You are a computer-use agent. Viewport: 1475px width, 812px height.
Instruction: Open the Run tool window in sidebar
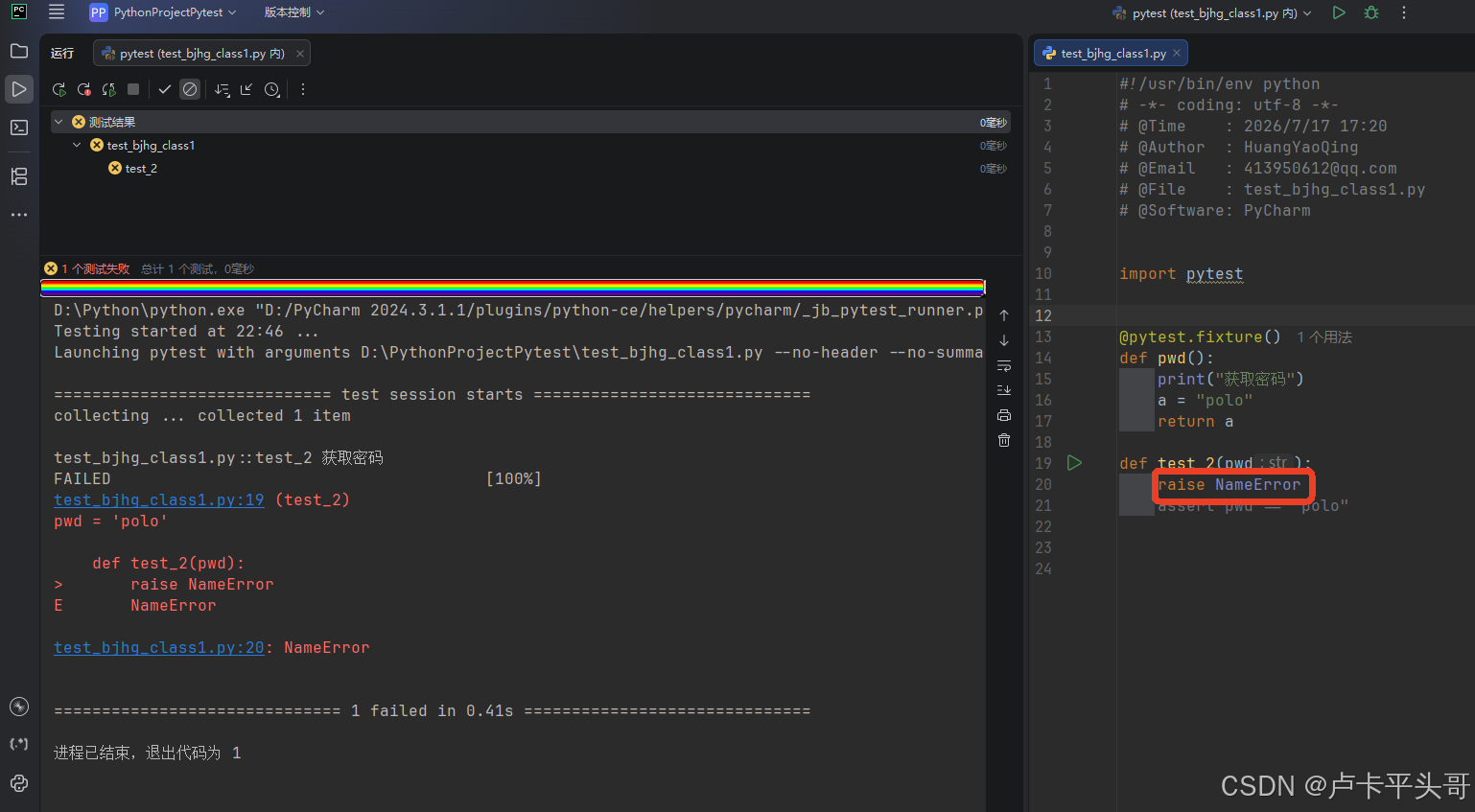[x=19, y=89]
